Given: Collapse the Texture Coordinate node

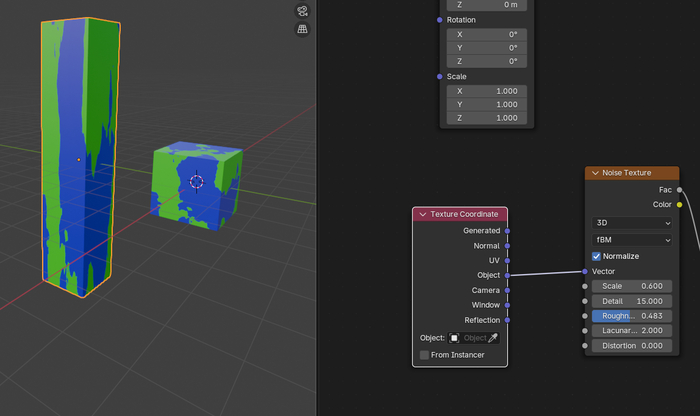Looking at the screenshot, I should coord(423,214).
